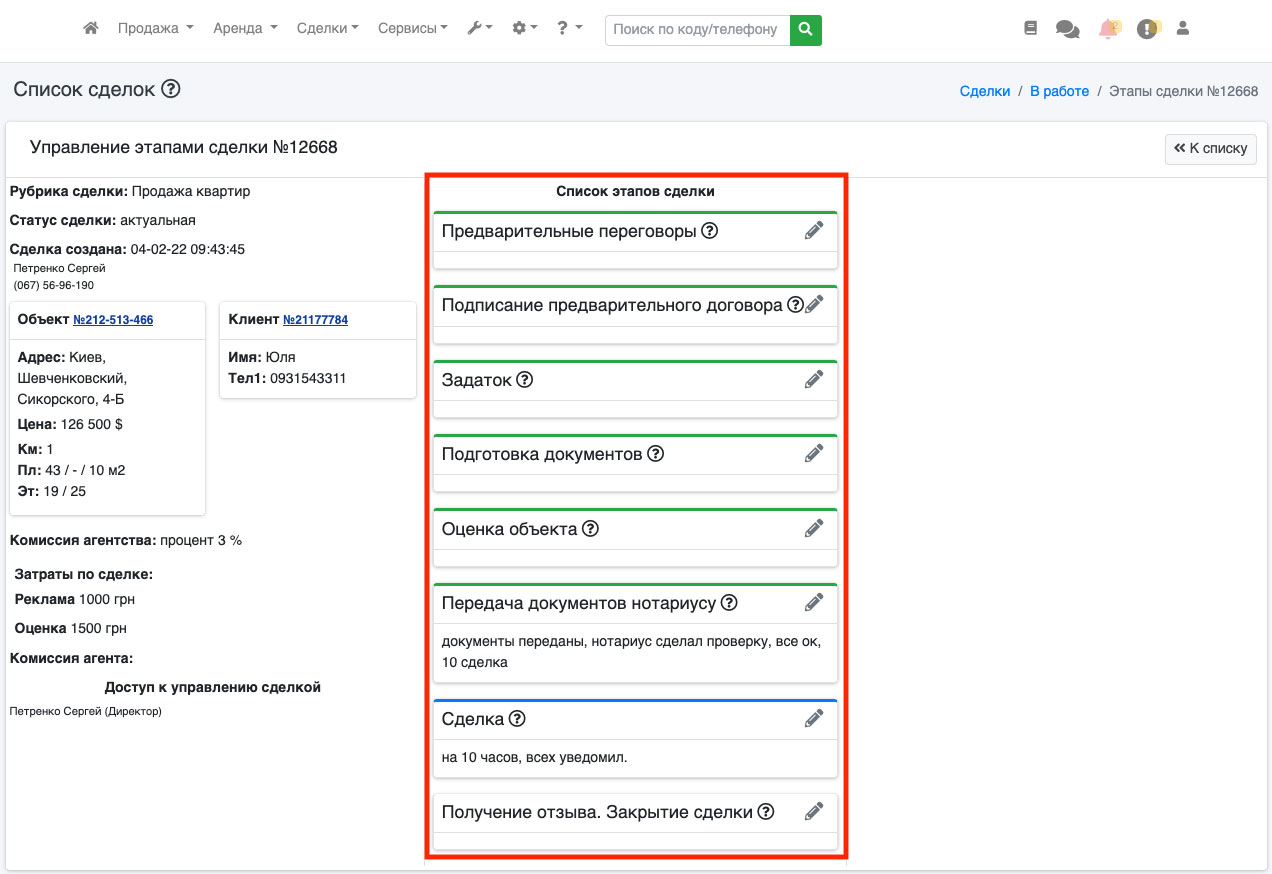The width and height of the screenshot is (1272, 874).
Task: Edit the Сделка stage with pencil
Action: [814, 718]
